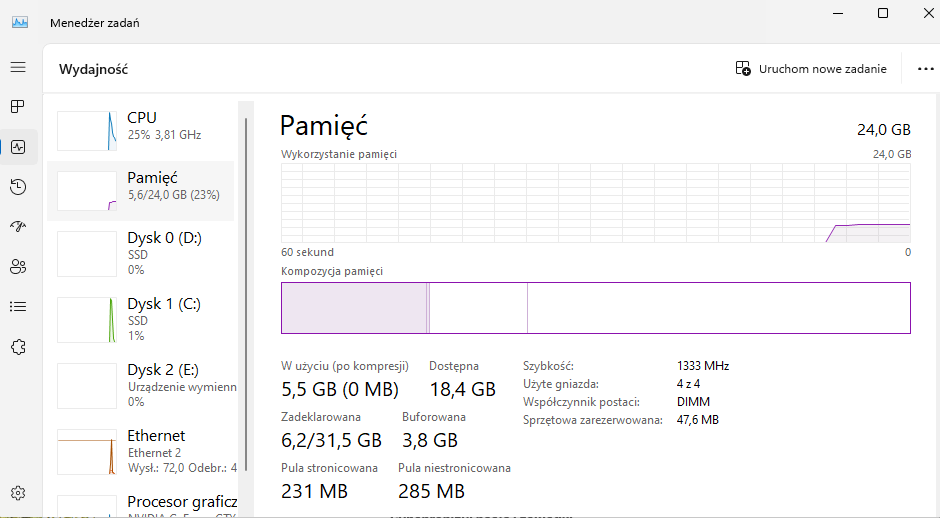Click 'Uruchom nowe zadanie' button
Image resolution: width=940 pixels, height=518 pixels.
tap(811, 69)
